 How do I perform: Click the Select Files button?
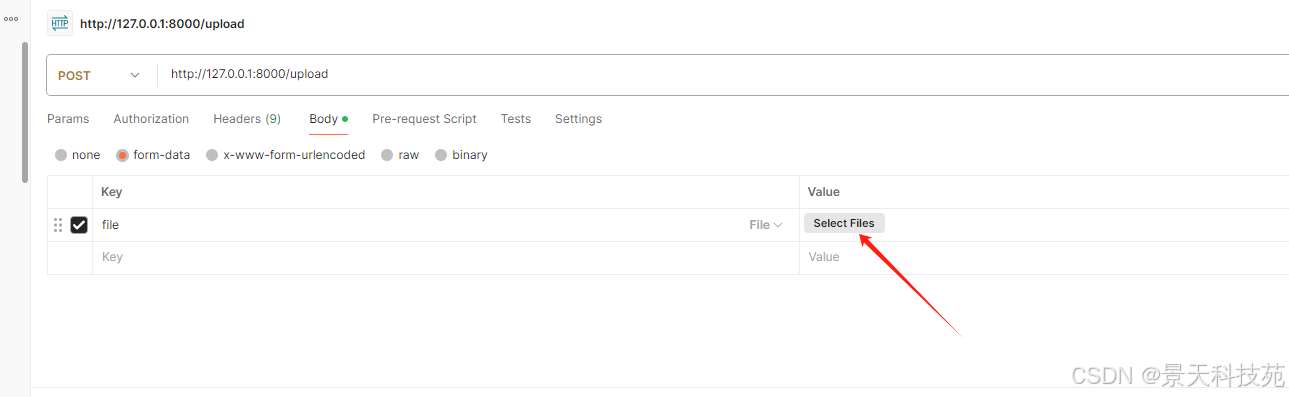(844, 223)
